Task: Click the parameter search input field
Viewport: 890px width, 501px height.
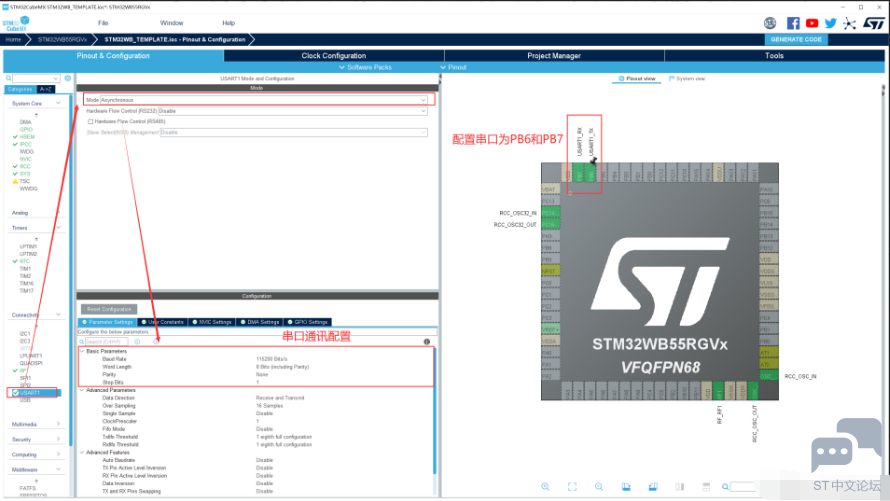Action: click(x=106, y=342)
